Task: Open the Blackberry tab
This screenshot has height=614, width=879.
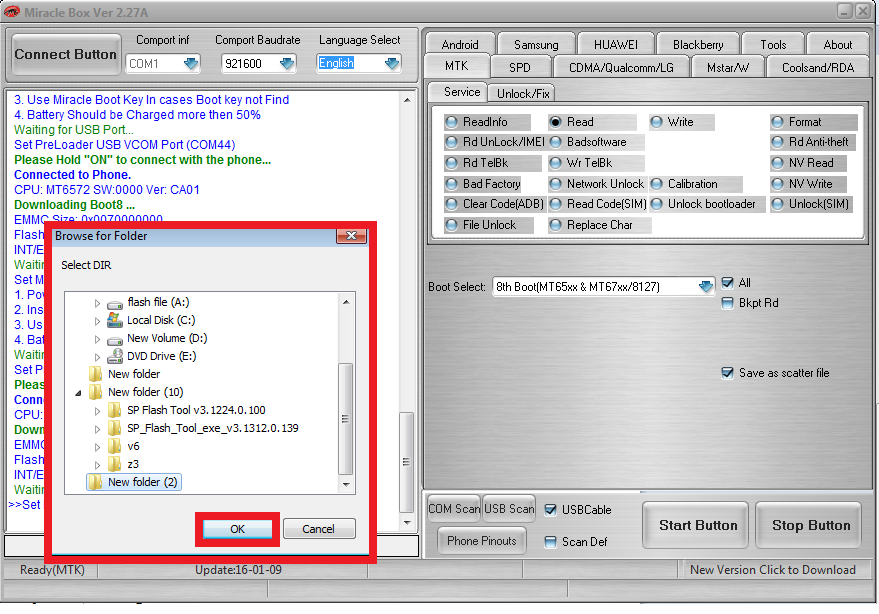Action: 698,44
